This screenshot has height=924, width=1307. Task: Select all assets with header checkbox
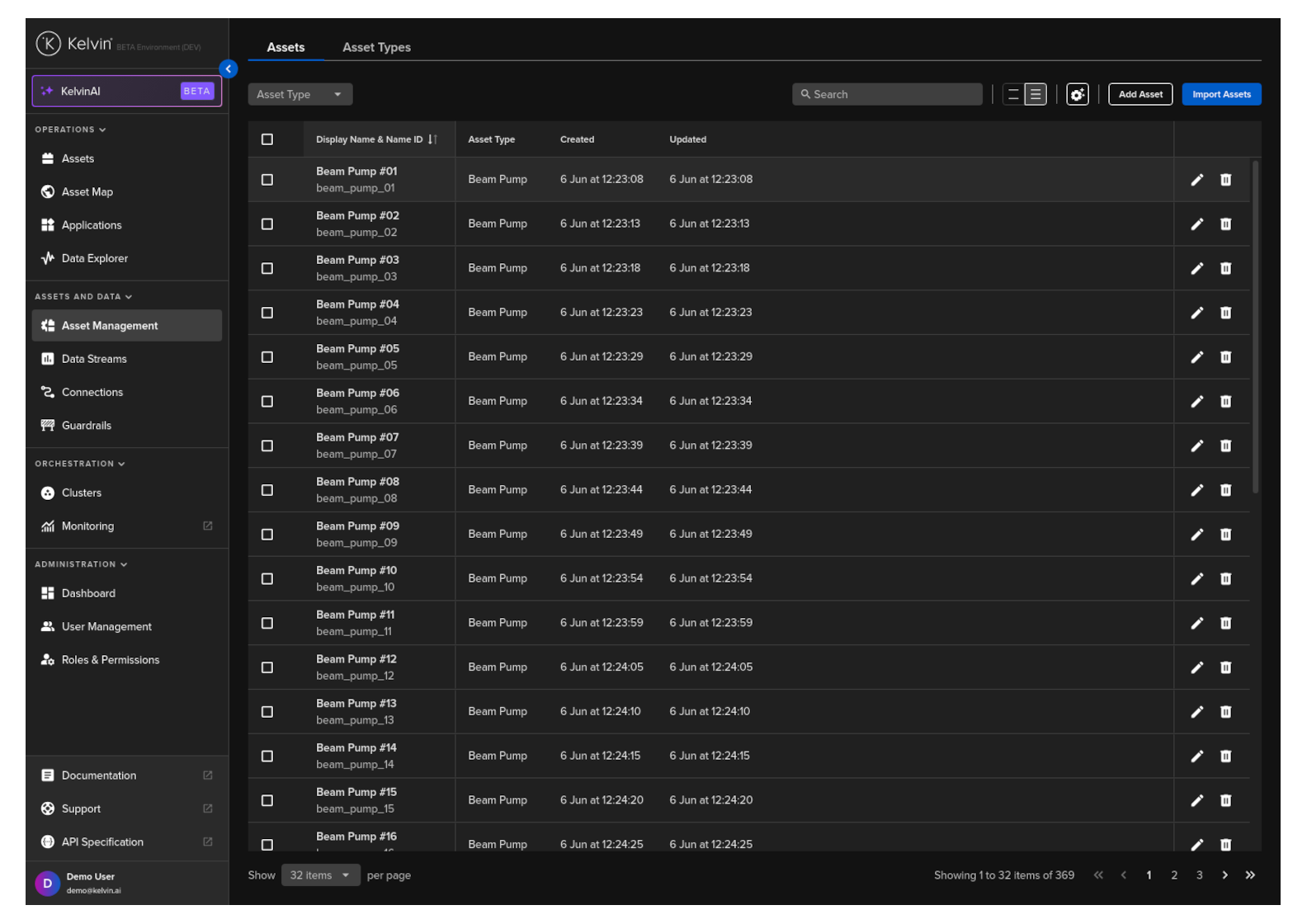click(267, 139)
